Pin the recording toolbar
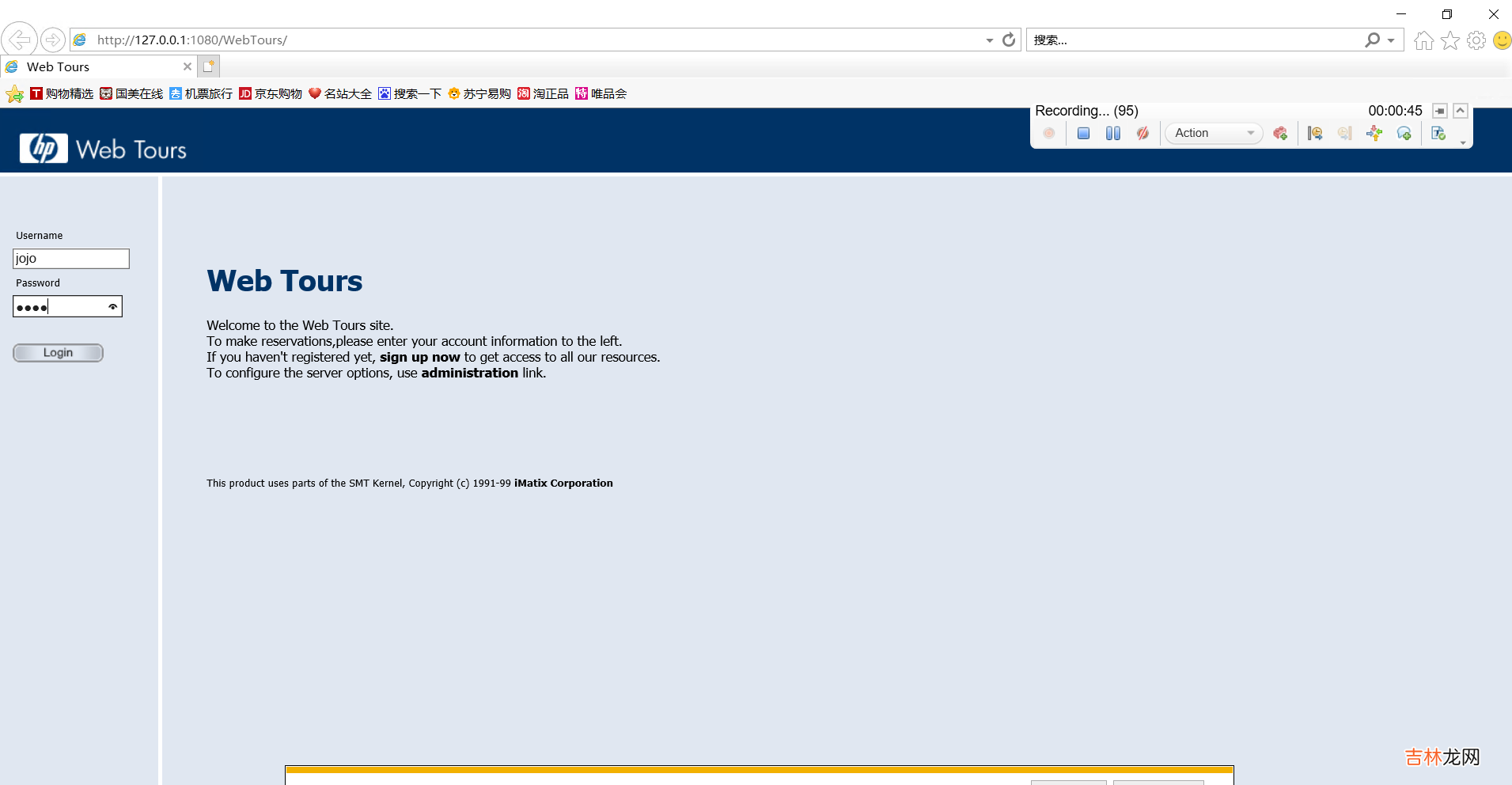 [x=1440, y=112]
